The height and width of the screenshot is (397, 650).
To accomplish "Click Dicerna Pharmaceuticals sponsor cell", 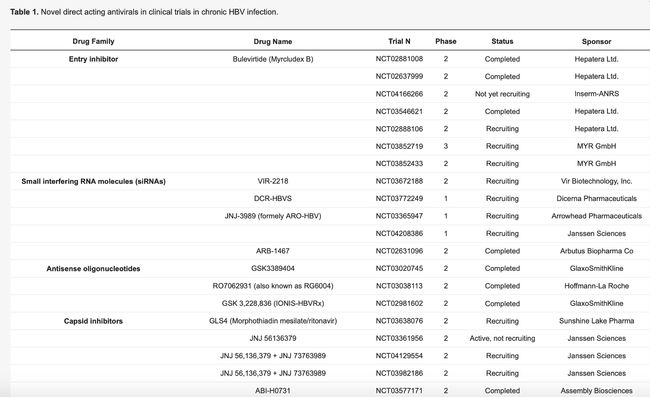I will [x=597, y=198].
